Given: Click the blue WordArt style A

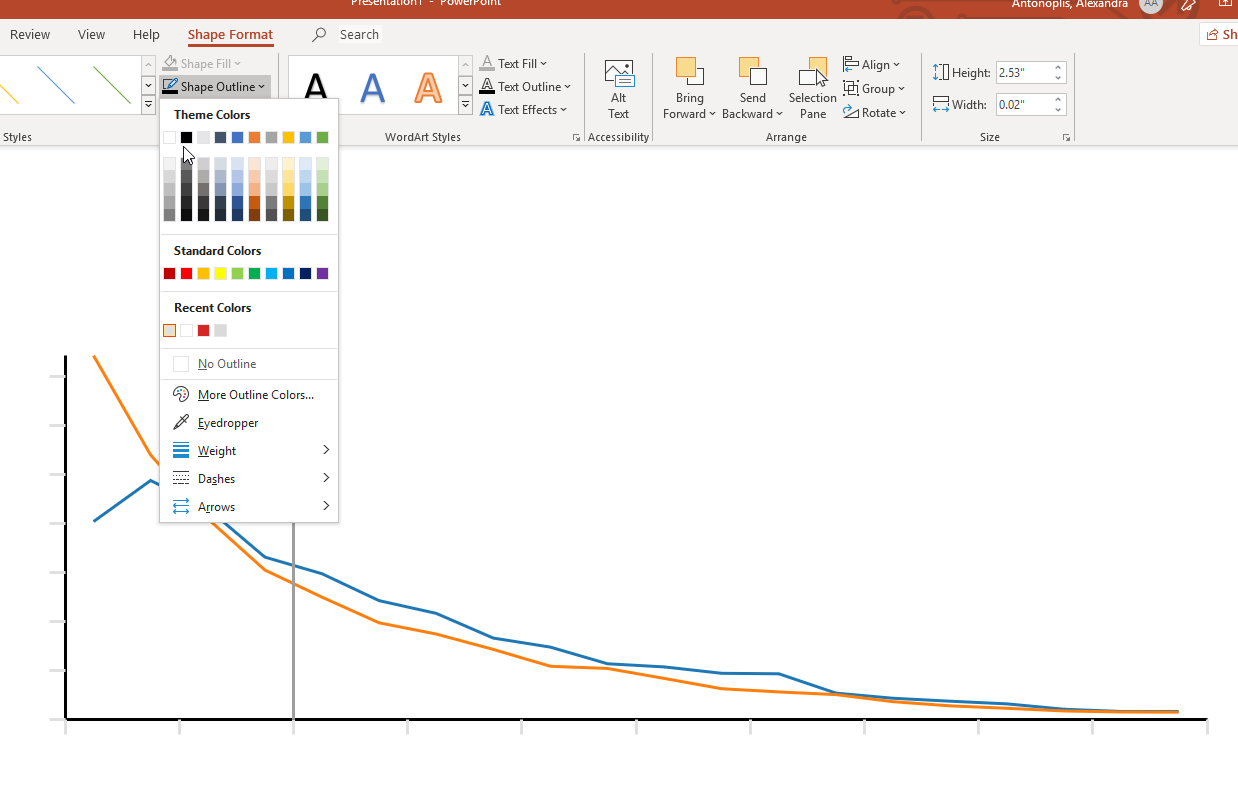Looking at the screenshot, I should pos(372,88).
